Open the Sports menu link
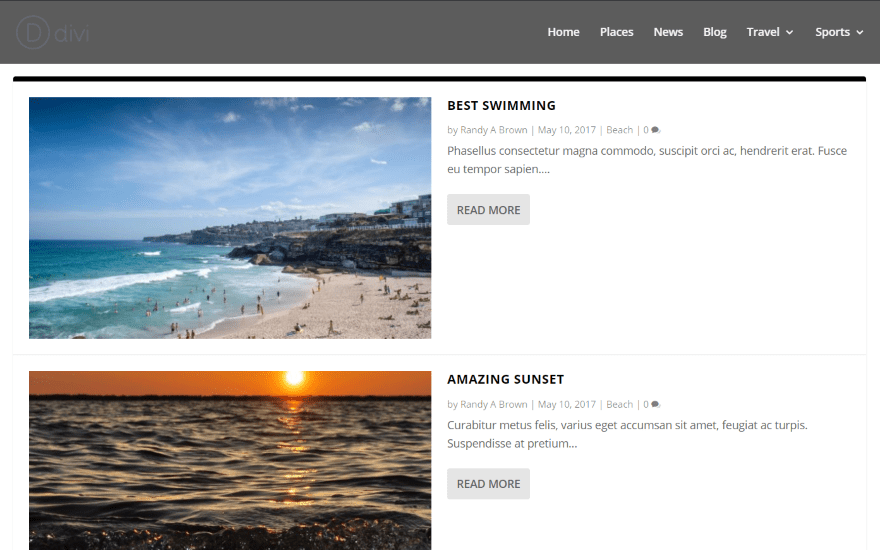The height and width of the screenshot is (550, 880). tap(832, 32)
